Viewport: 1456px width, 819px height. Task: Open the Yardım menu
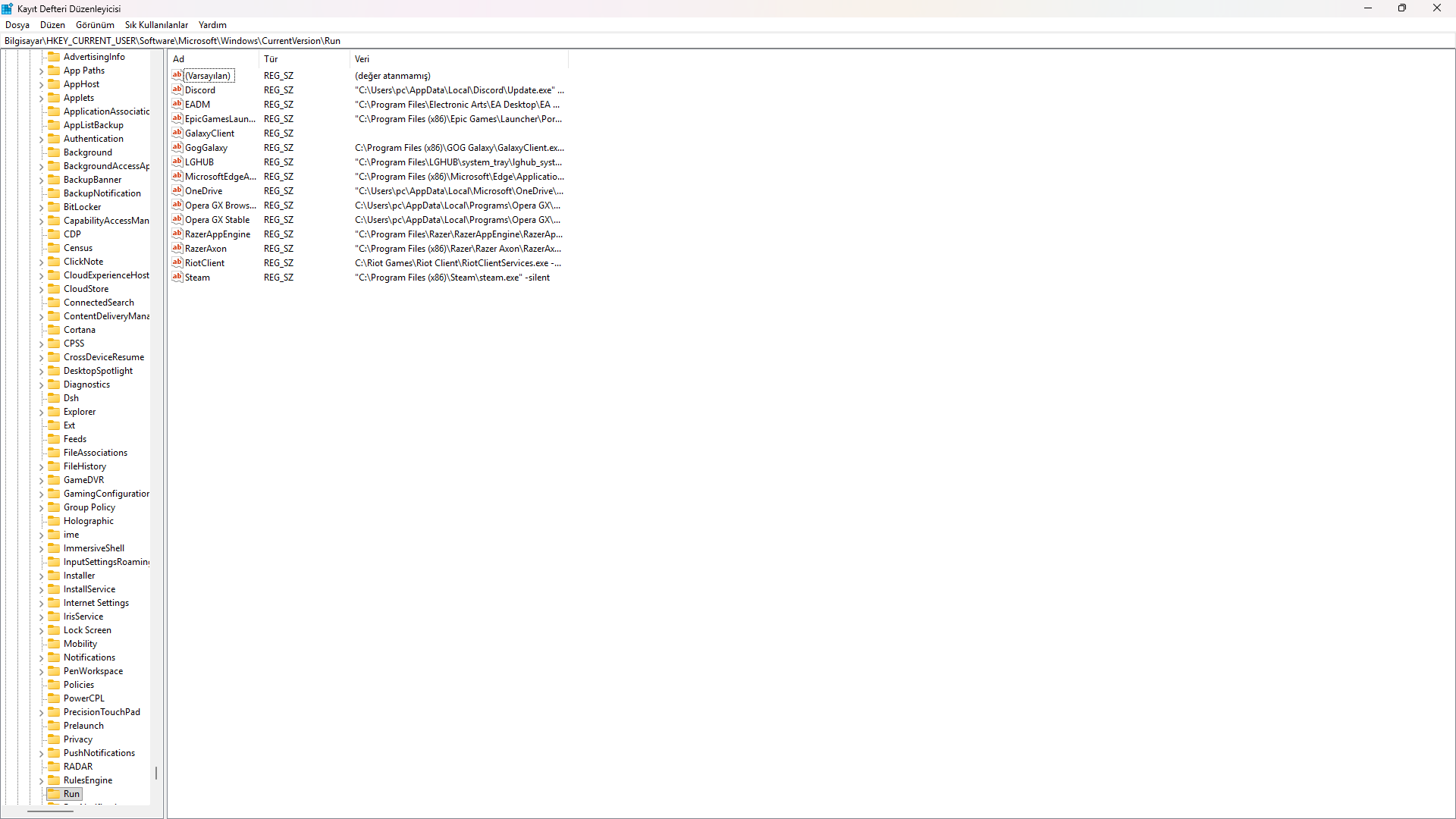pyautogui.click(x=212, y=25)
